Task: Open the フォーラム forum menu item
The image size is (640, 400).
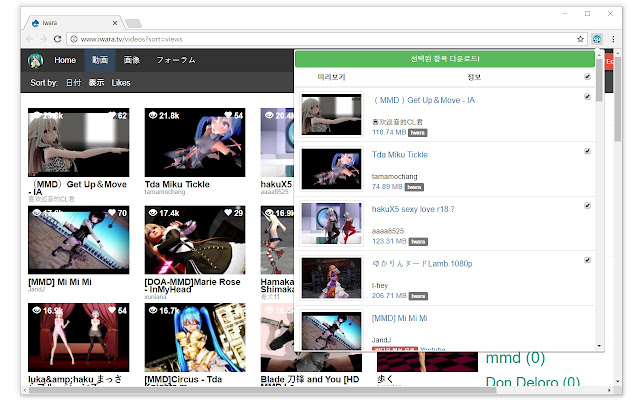Action: pyautogui.click(x=176, y=60)
